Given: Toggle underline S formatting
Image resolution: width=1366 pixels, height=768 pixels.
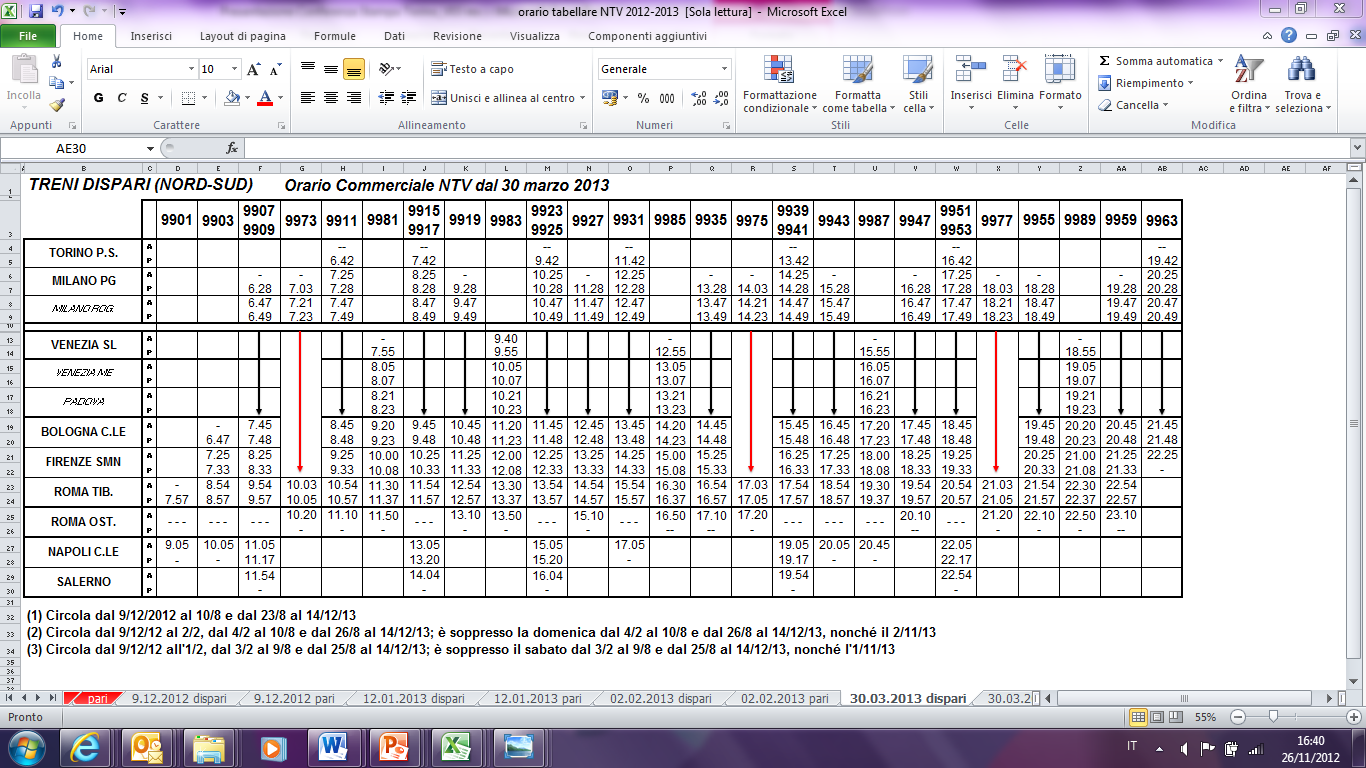Looking at the screenshot, I should point(145,98).
